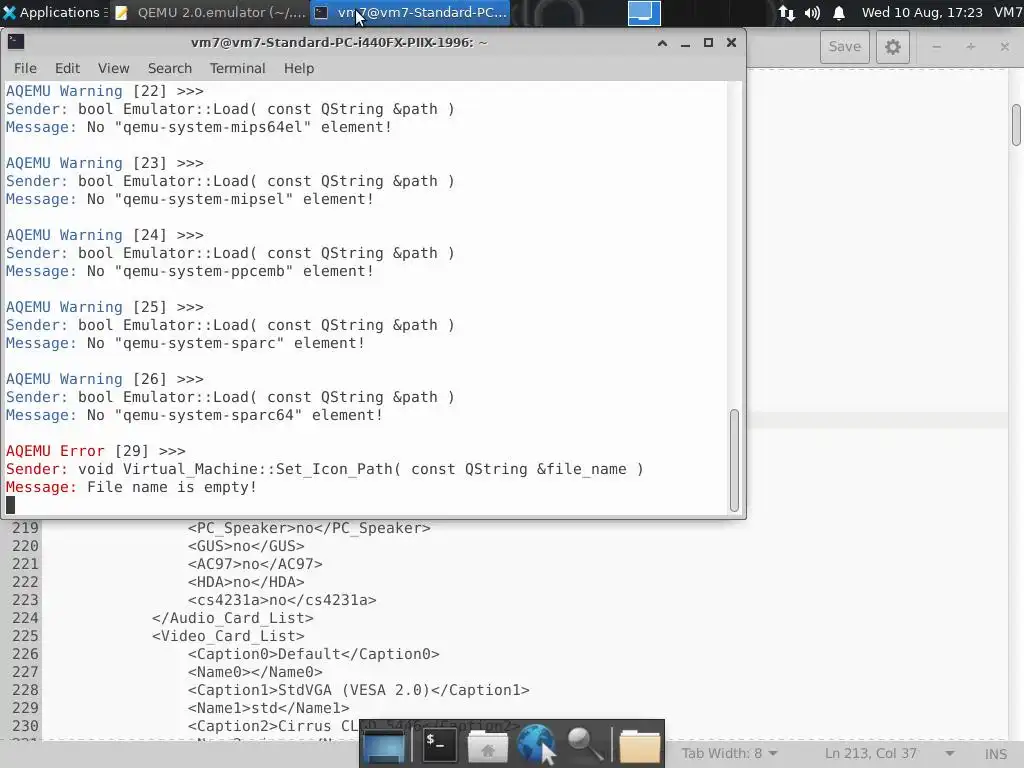Click the <GUS>no</GUS> line in the editor
This screenshot has width=1024, height=768.
(x=246, y=546)
